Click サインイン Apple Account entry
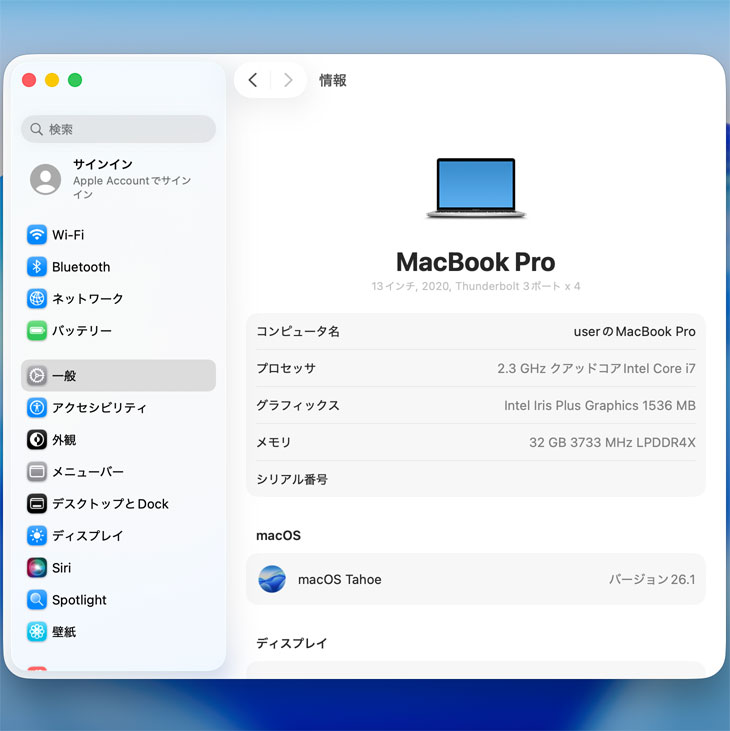730x731 pixels. pos(118,179)
